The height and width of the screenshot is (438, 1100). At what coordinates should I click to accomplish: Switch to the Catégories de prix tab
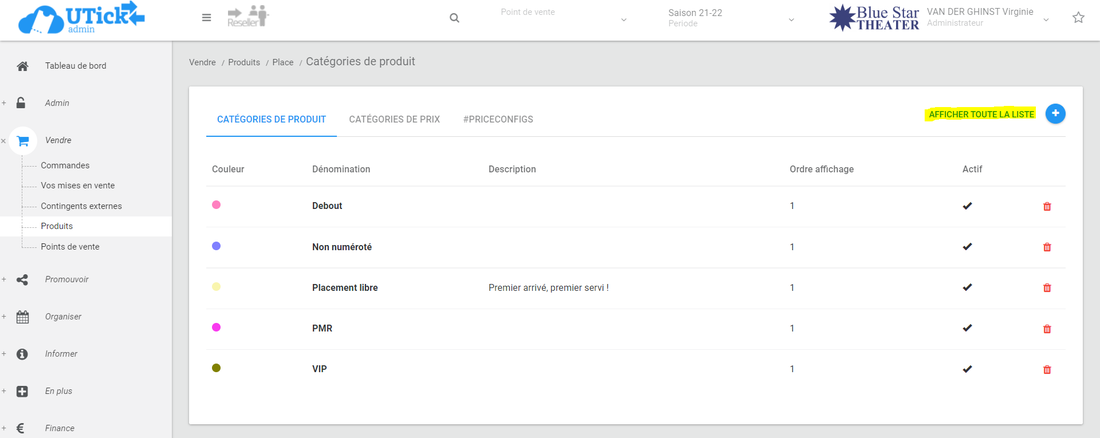(x=394, y=119)
